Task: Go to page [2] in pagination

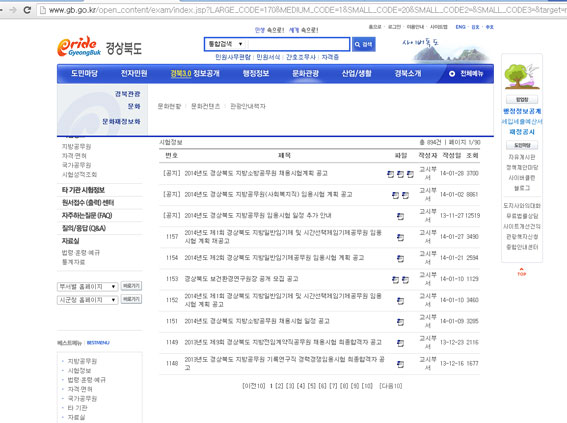Action: click(x=279, y=386)
